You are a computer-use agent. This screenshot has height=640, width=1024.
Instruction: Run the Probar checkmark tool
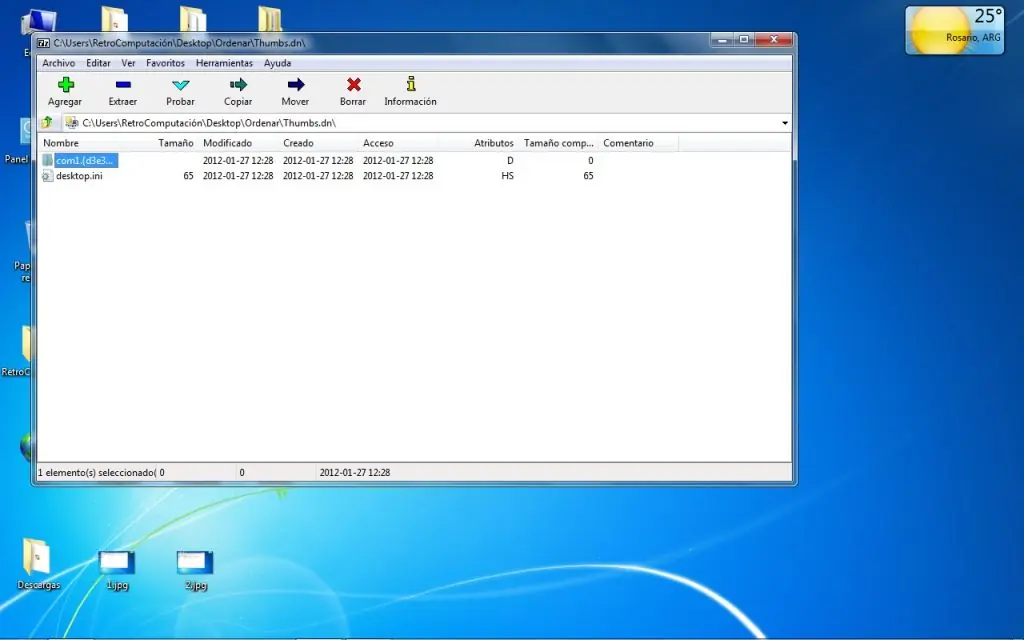[180, 85]
